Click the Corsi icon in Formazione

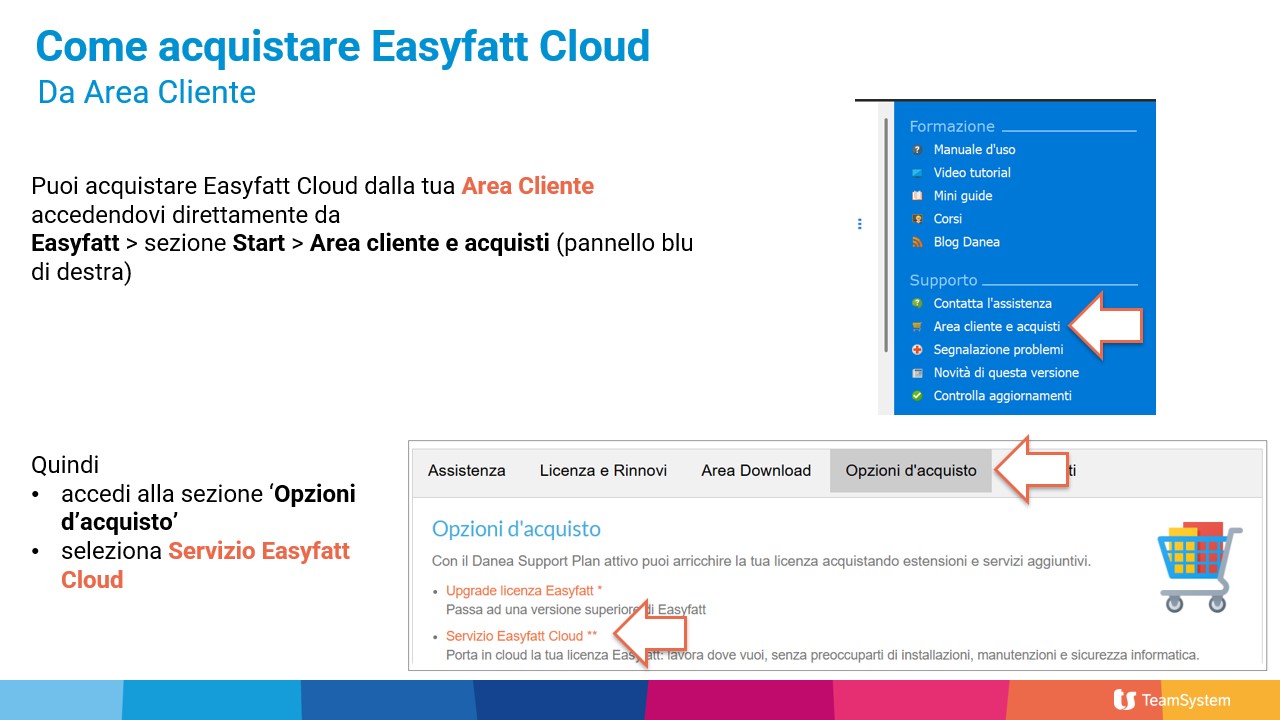[x=917, y=219]
